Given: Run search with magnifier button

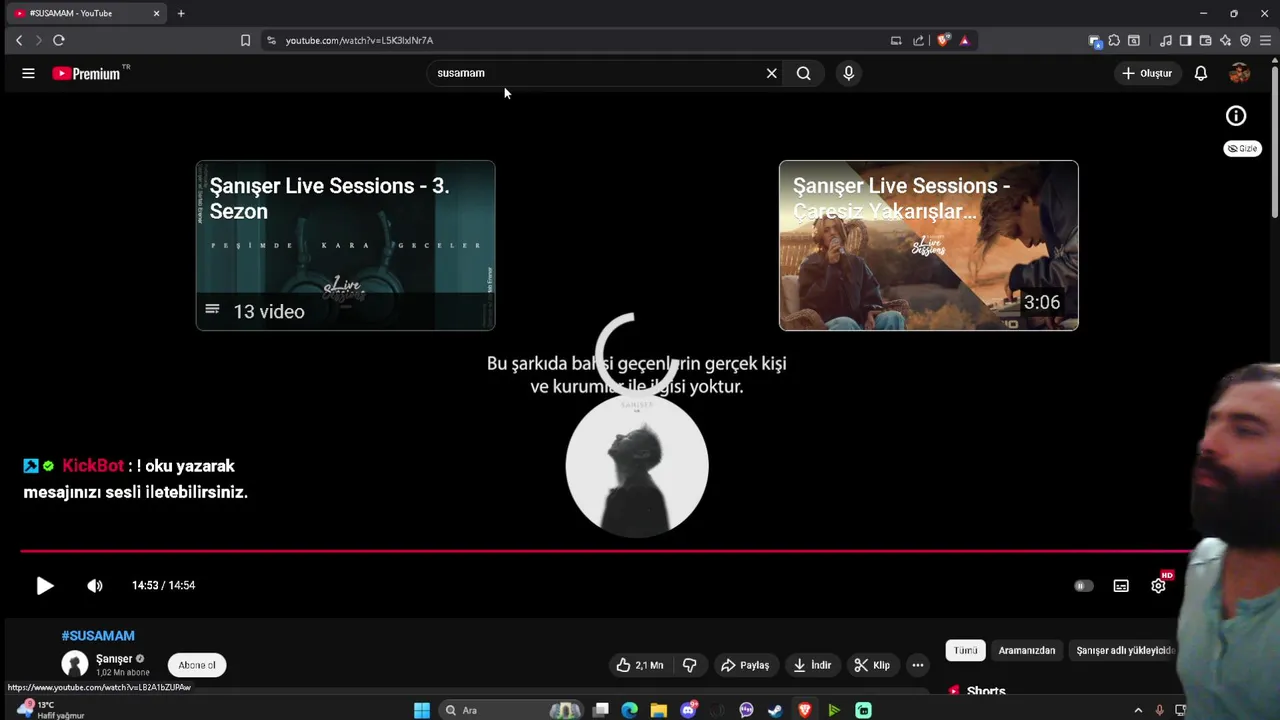Looking at the screenshot, I should [803, 73].
